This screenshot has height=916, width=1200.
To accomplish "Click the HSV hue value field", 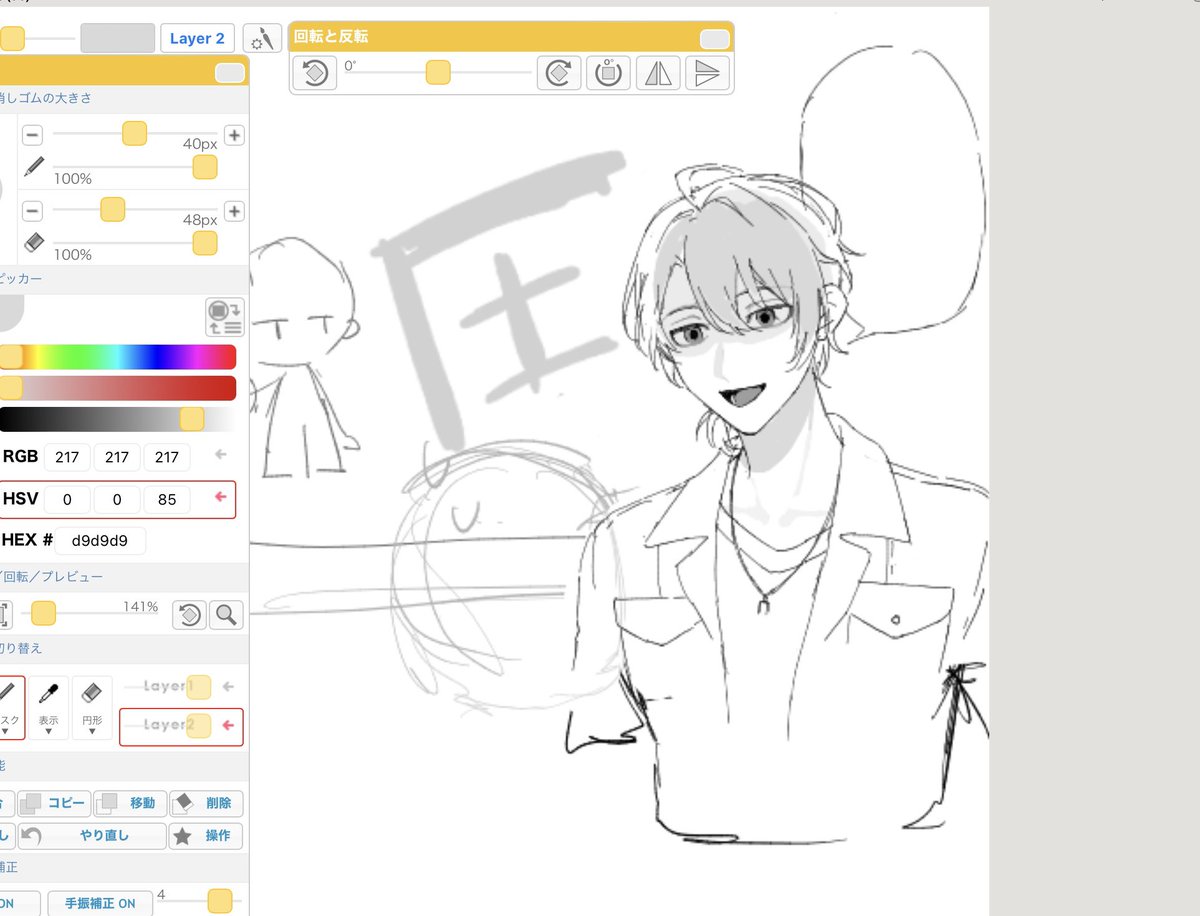I will click(67, 499).
